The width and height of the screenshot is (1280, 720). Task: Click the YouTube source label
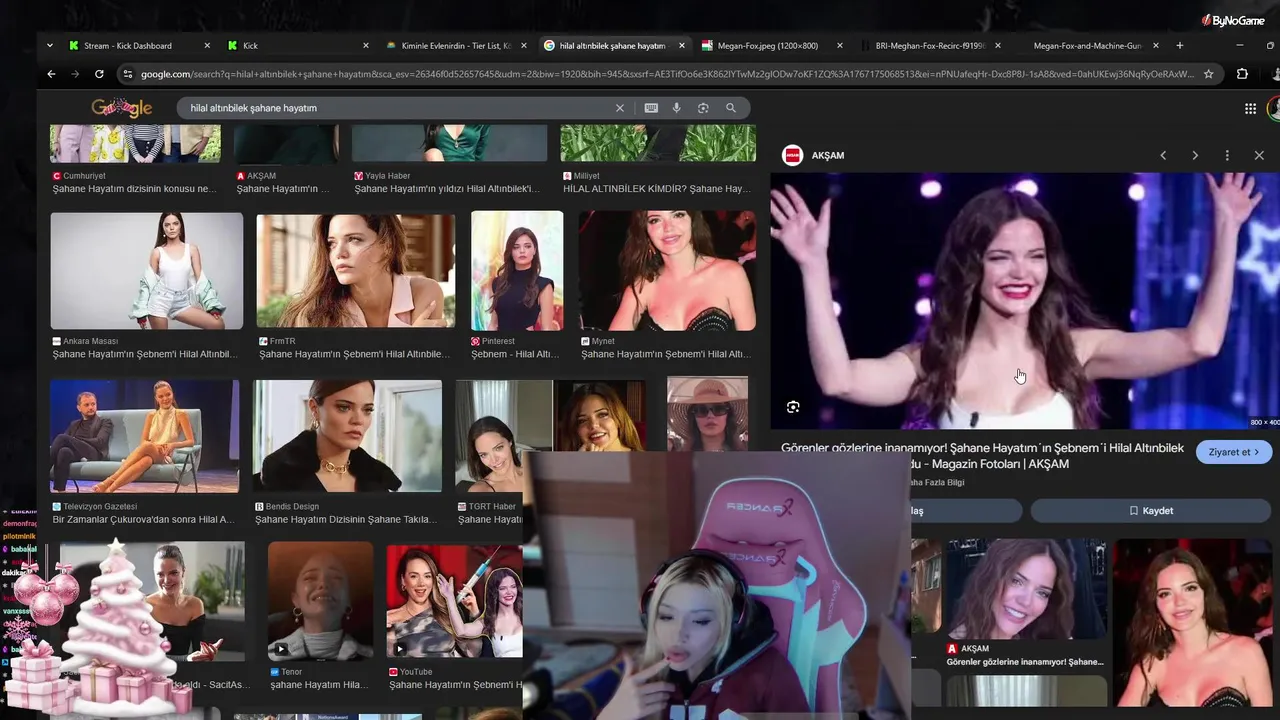click(416, 672)
